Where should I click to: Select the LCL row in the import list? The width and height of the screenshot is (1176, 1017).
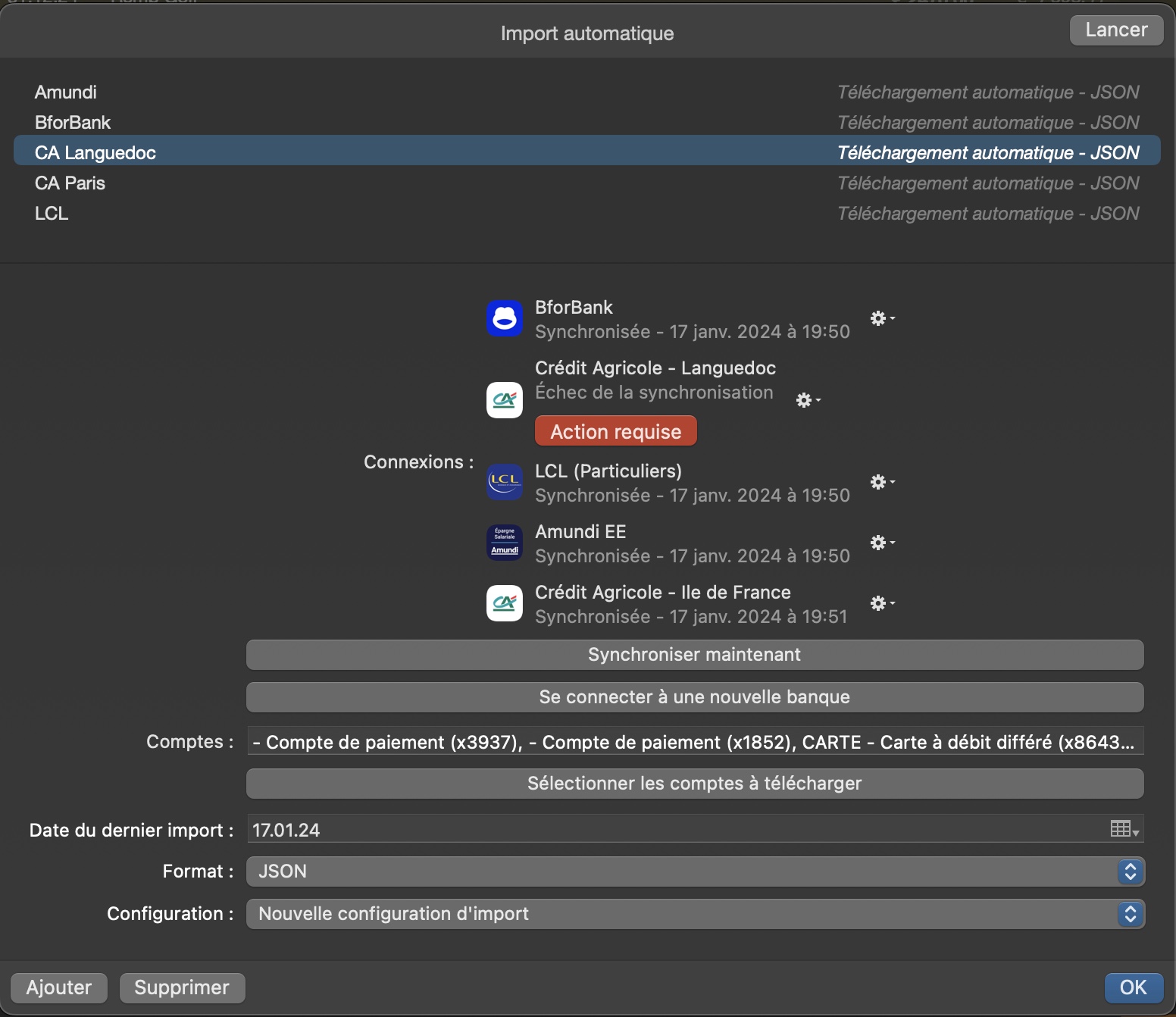[x=587, y=214]
